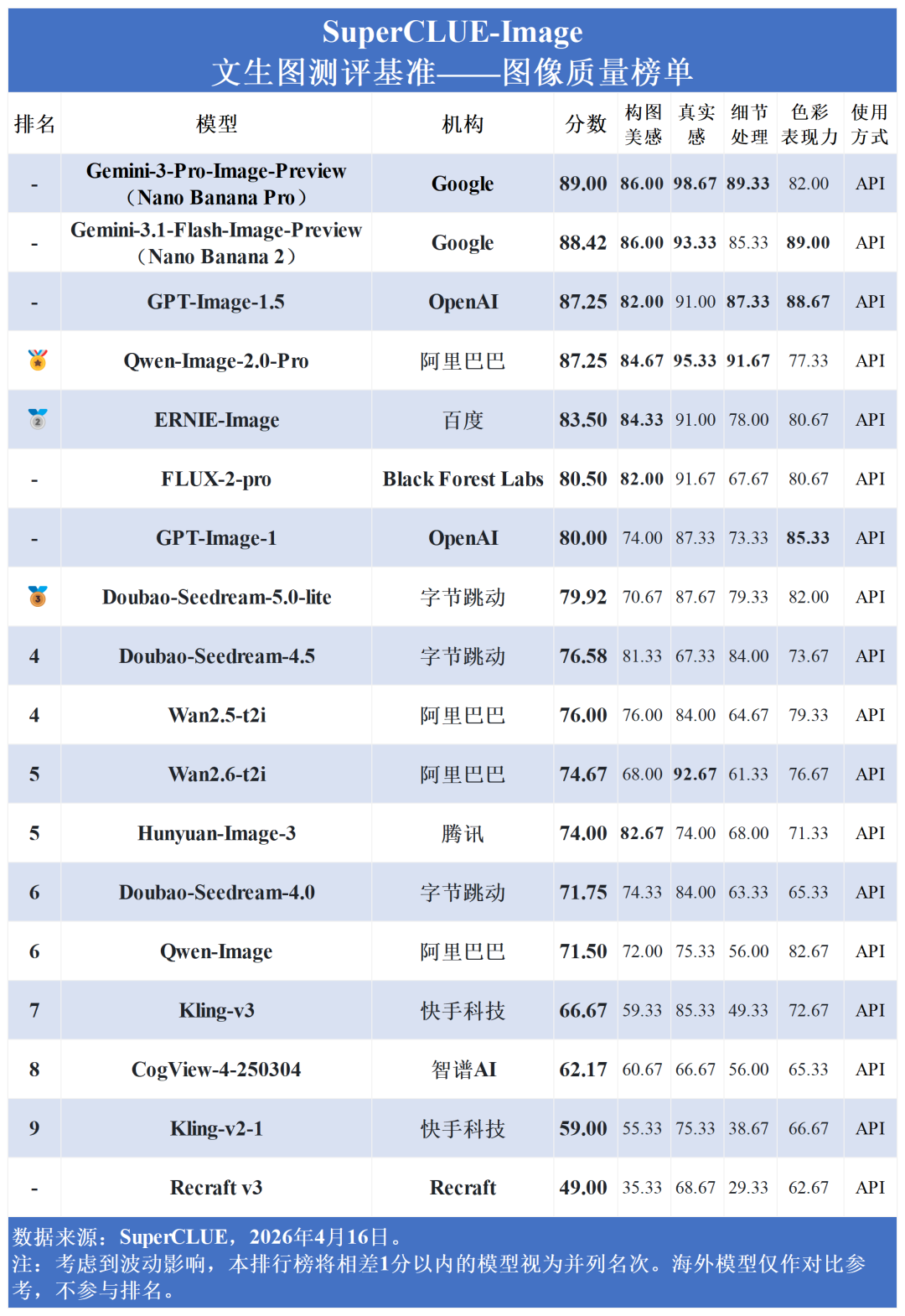Viewport: 905px width, 1316px height.
Task: Click the 排名 column header
Action: coord(34,124)
